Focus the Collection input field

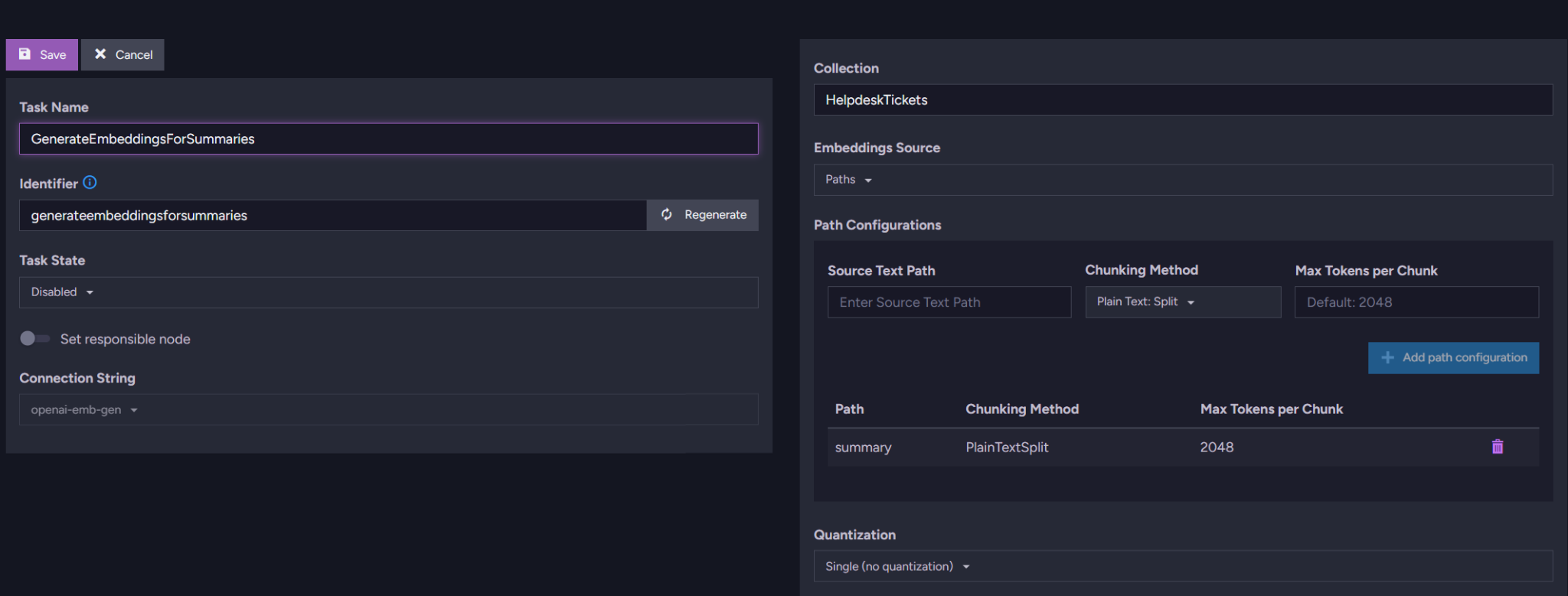1183,100
